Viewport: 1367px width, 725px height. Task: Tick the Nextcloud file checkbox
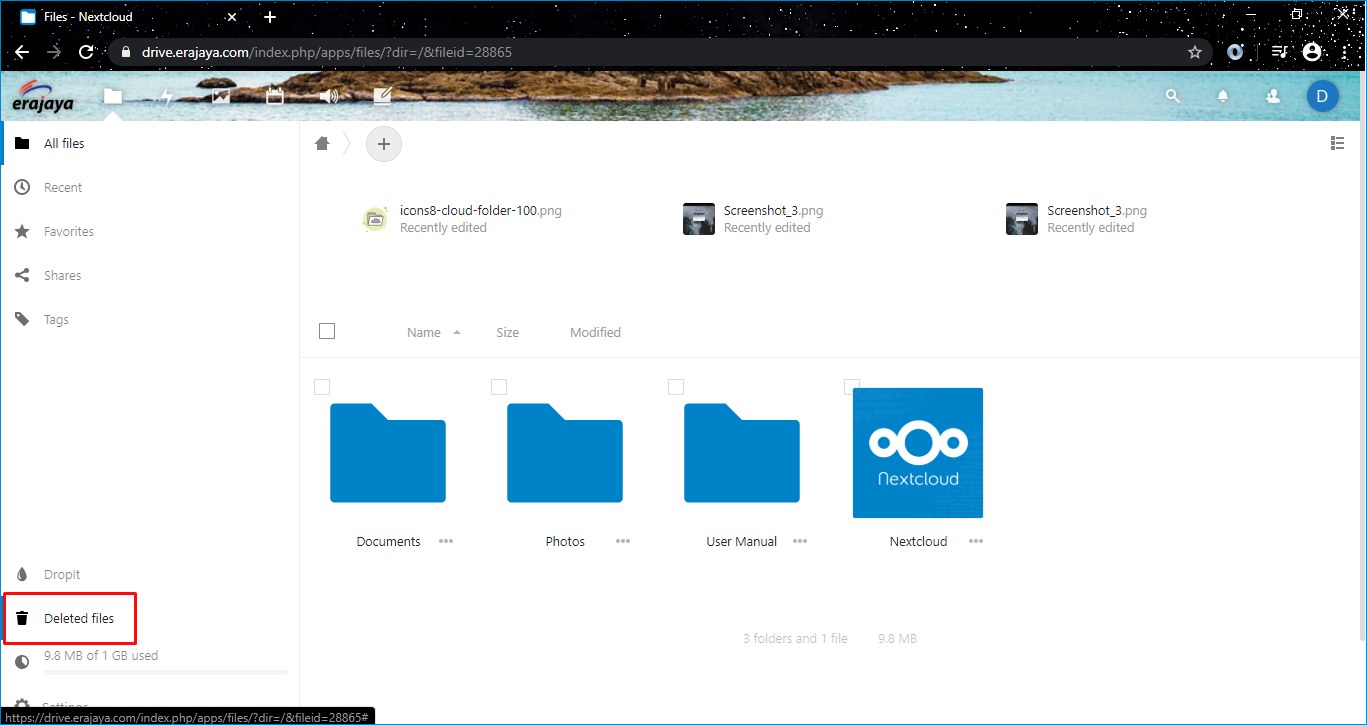click(x=852, y=387)
